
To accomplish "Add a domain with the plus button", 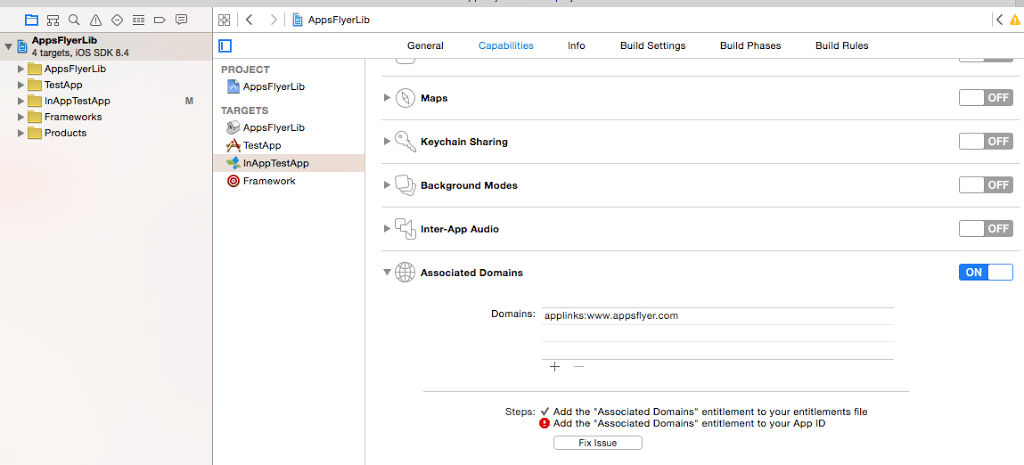I will [554, 366].
